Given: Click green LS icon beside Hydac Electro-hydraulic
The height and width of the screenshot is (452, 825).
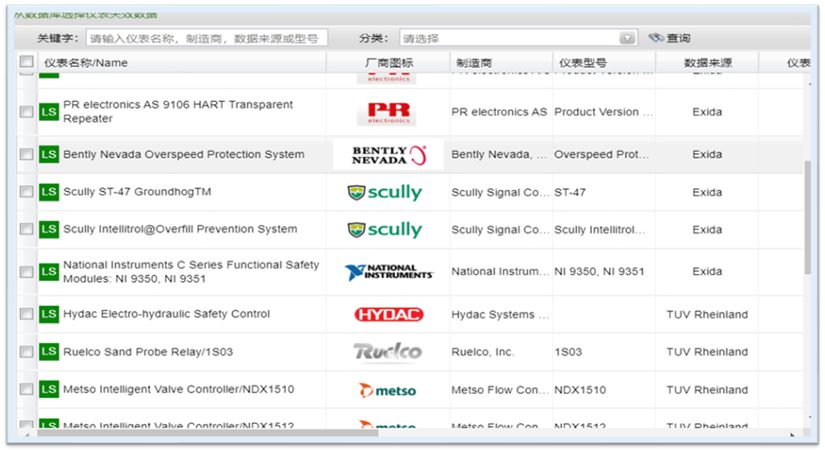Looking at the screenshot, I should coord(49,314).
